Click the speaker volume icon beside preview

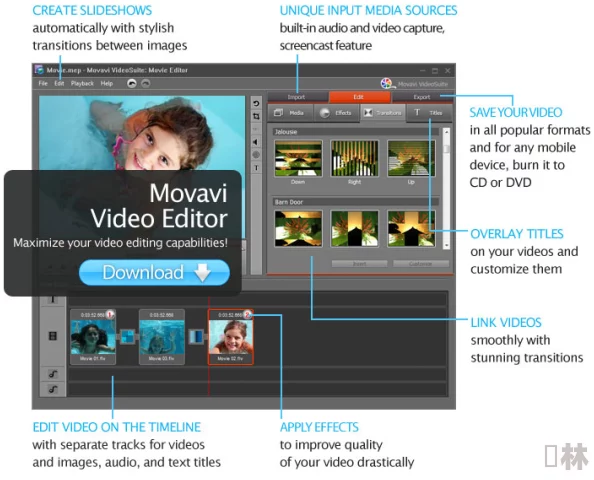pos(256,142)
